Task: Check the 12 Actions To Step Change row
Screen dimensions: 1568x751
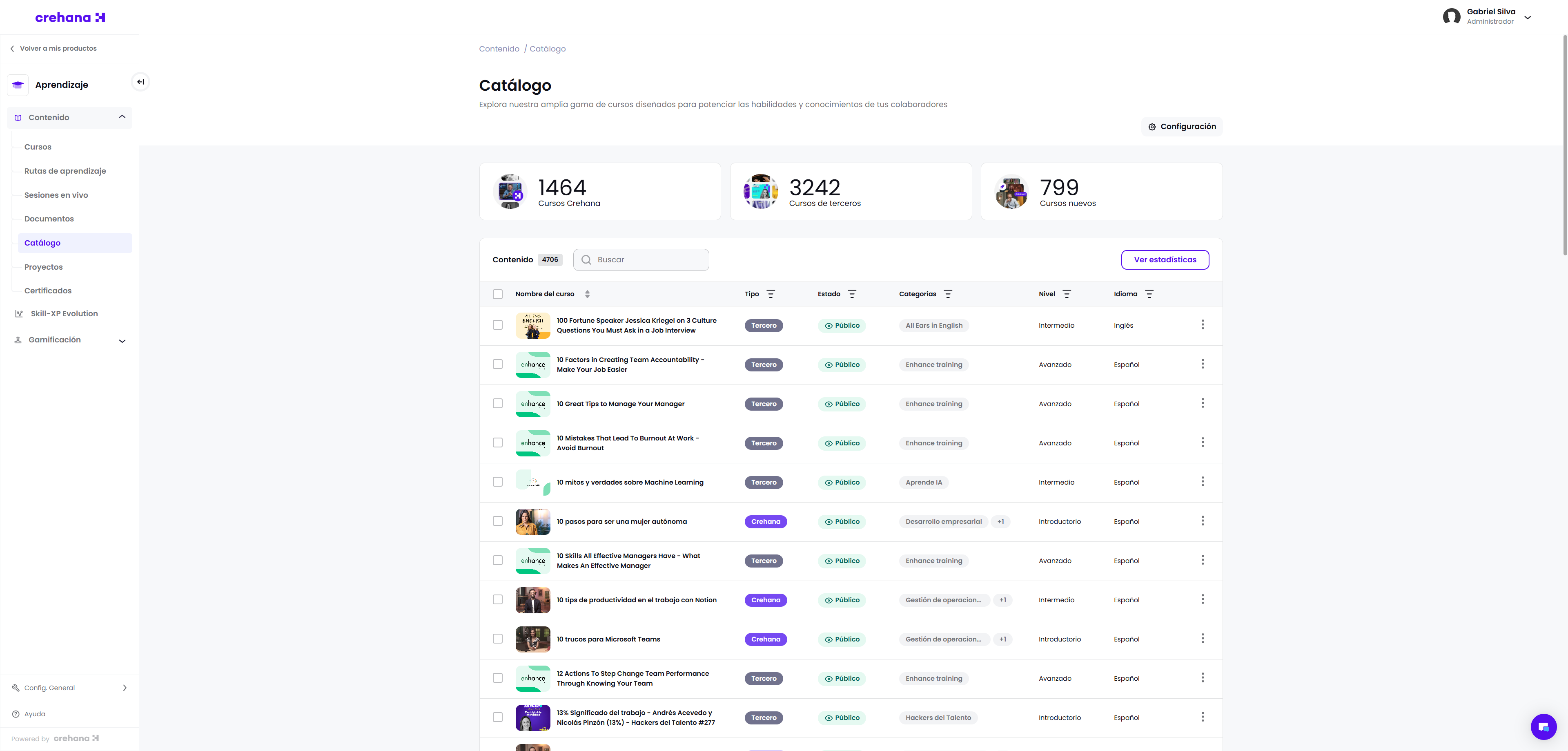Action: [x=497, y=678]
